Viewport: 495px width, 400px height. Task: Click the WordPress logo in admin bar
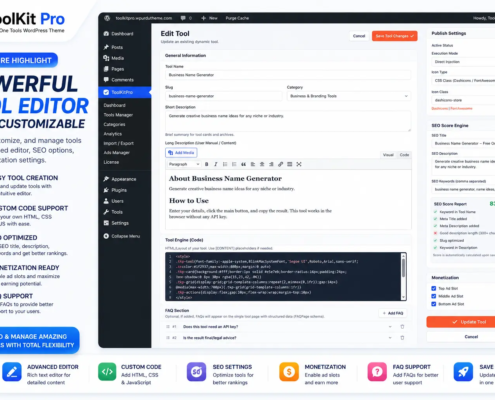[107, 18]
